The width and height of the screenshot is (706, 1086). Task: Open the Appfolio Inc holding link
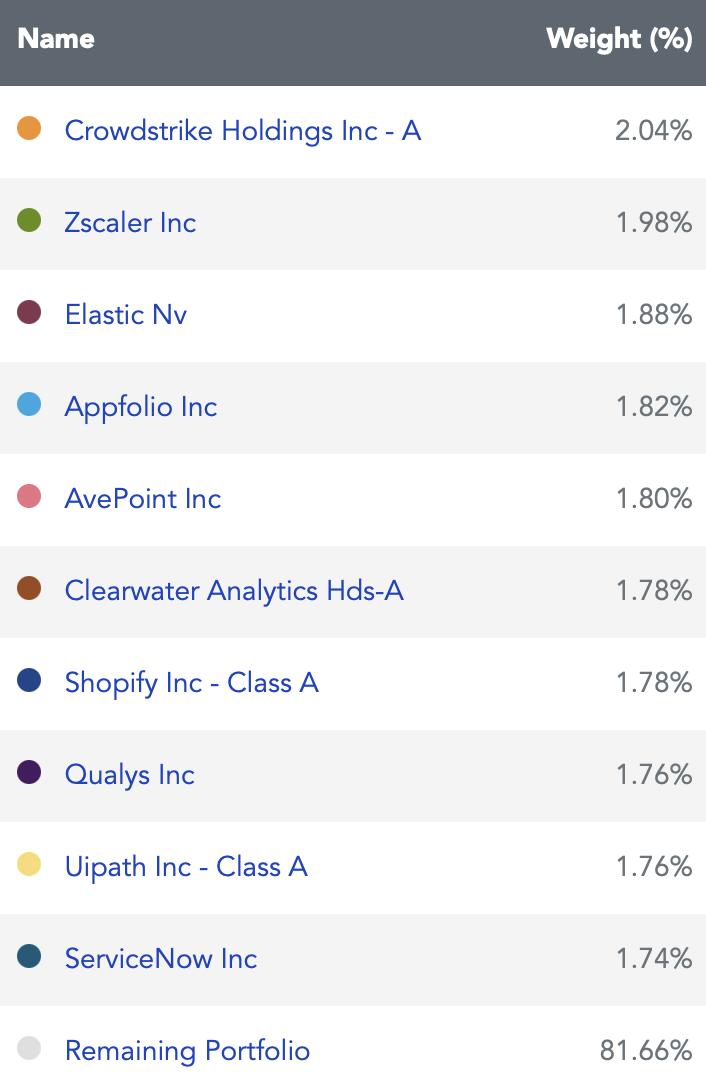tap(141, 407)
